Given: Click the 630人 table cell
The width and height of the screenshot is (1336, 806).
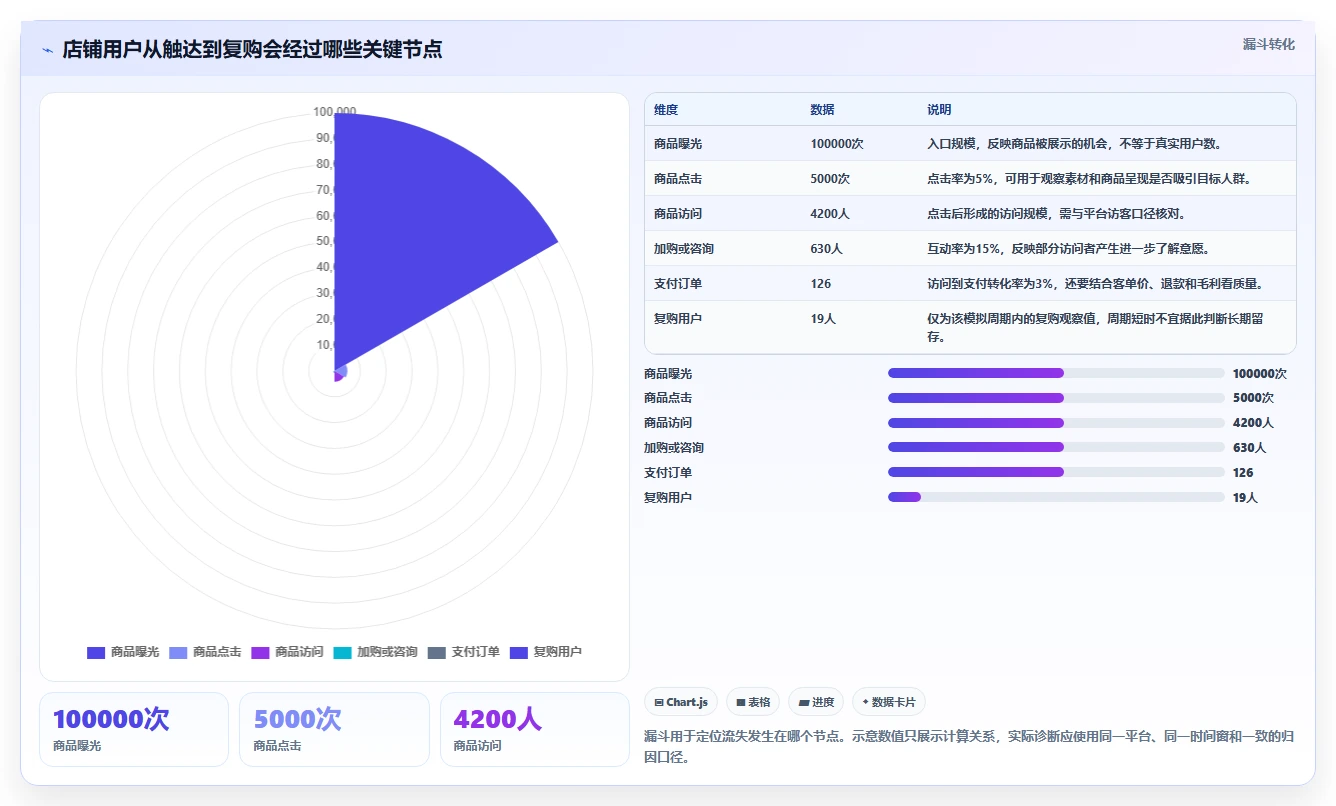Looking at the screenshot, I should click(827, 249).
